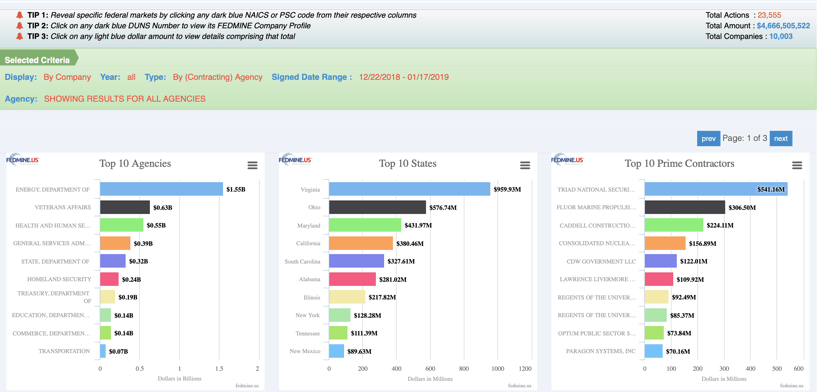Image resolution: width=819 pixels, height=392 pixels.
Task: Click the Virginia bar in States chart
Action: (x=410, y=189)
